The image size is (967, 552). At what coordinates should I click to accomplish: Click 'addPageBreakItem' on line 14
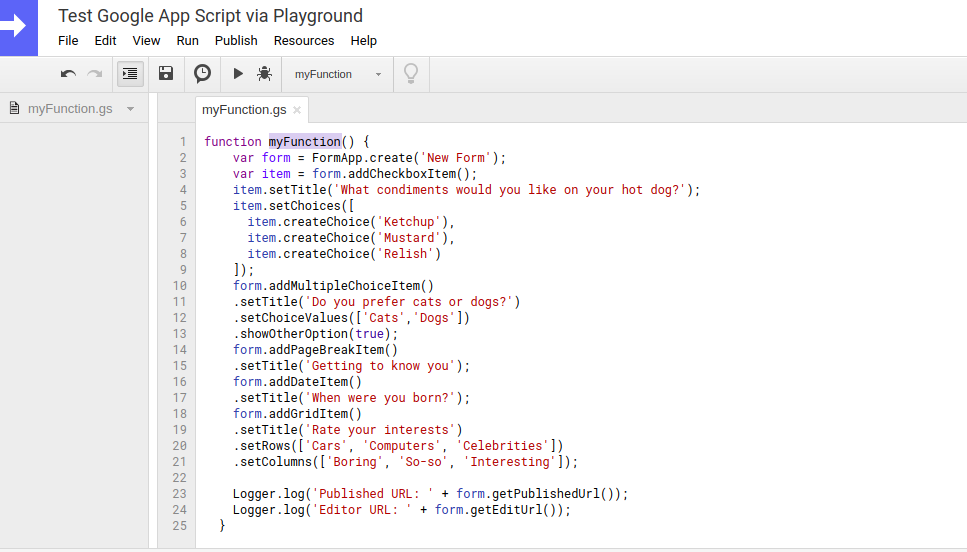pos(326,350)
